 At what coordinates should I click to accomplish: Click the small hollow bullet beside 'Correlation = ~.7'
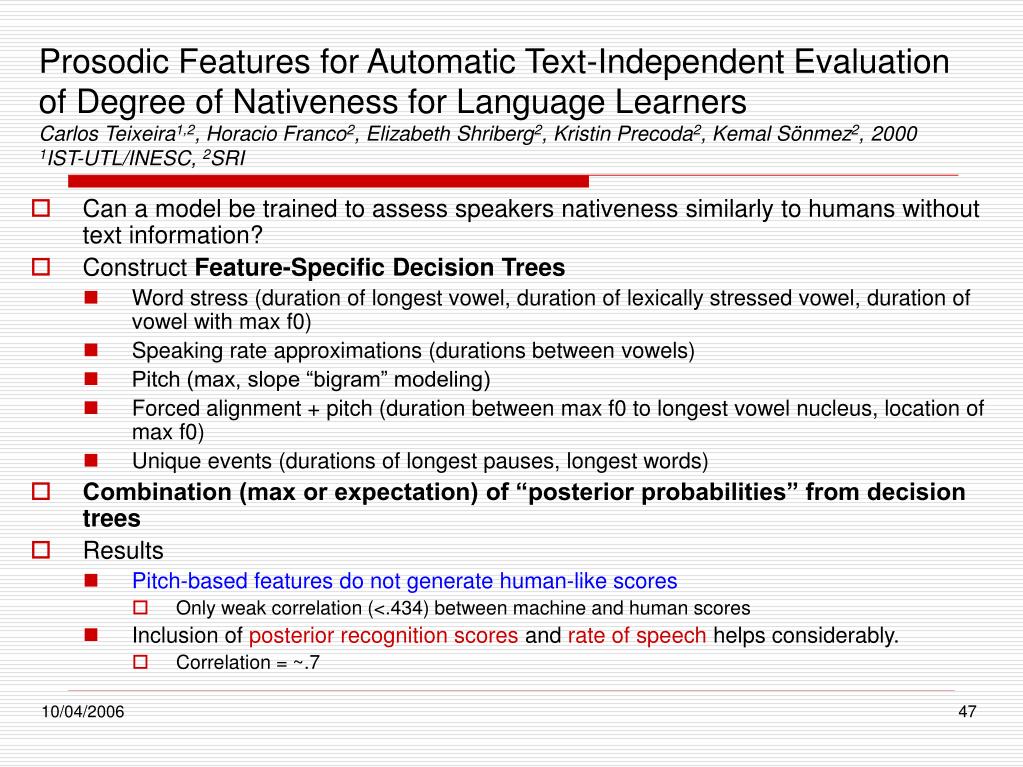coord(140,662)
